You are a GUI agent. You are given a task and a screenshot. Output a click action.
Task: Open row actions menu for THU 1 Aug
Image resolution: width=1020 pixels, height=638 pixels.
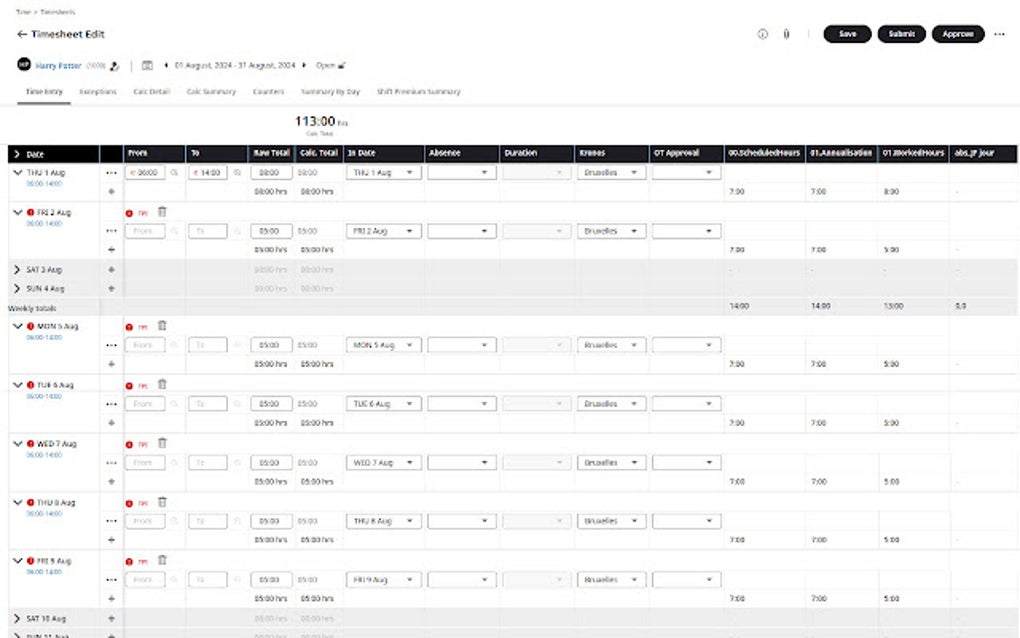(x=111, y=173)
